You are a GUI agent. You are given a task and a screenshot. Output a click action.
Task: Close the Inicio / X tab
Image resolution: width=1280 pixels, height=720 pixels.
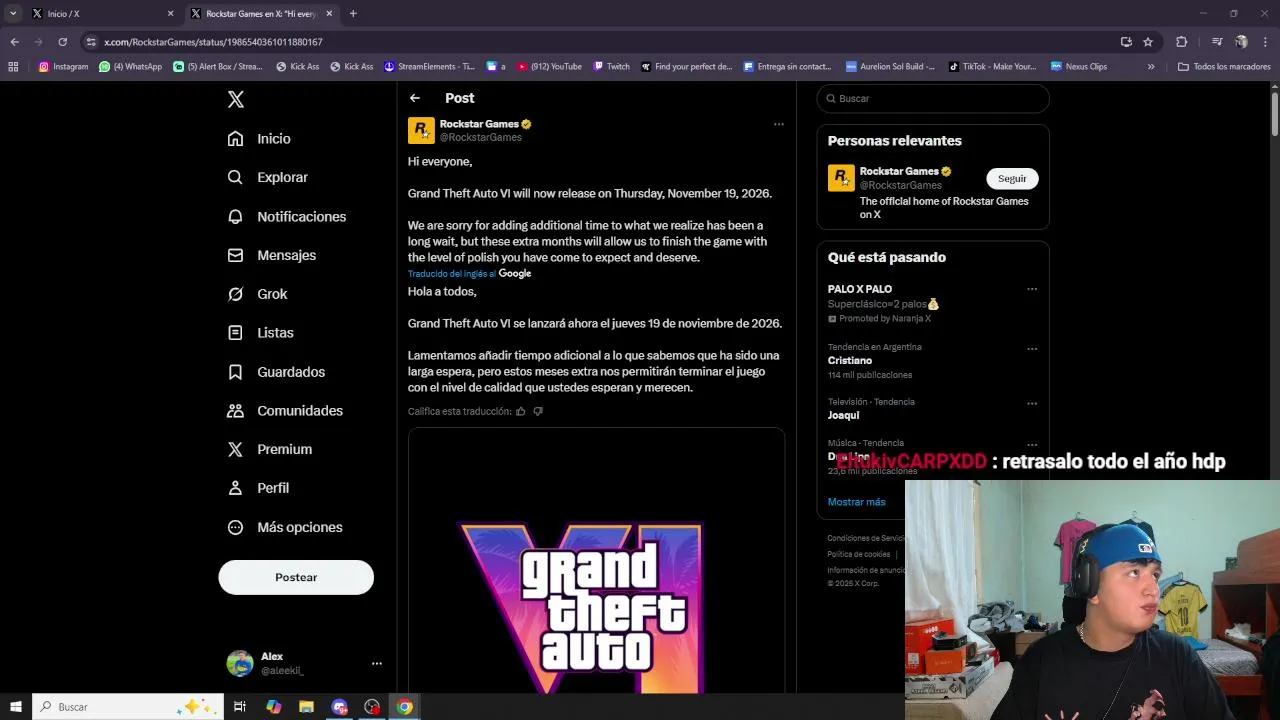[x=170, y=14]
